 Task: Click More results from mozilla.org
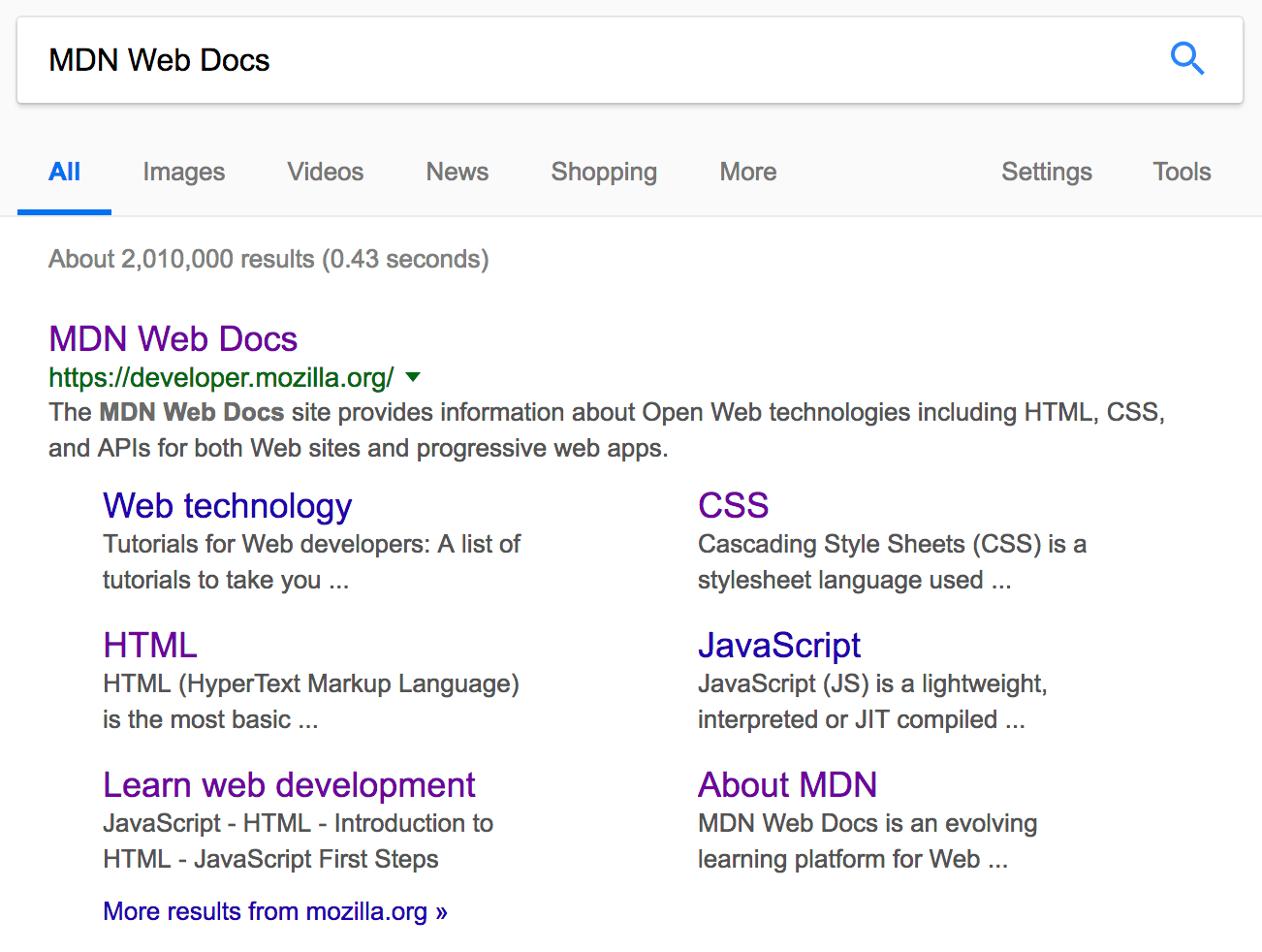(x=274, y=911)
